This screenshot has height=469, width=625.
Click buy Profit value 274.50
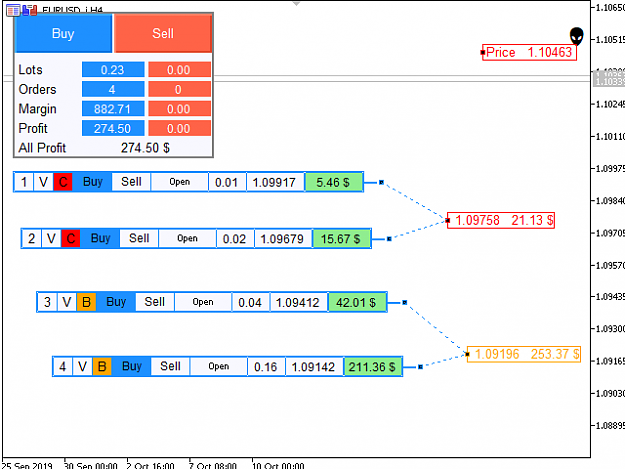[x=113, y=128]
